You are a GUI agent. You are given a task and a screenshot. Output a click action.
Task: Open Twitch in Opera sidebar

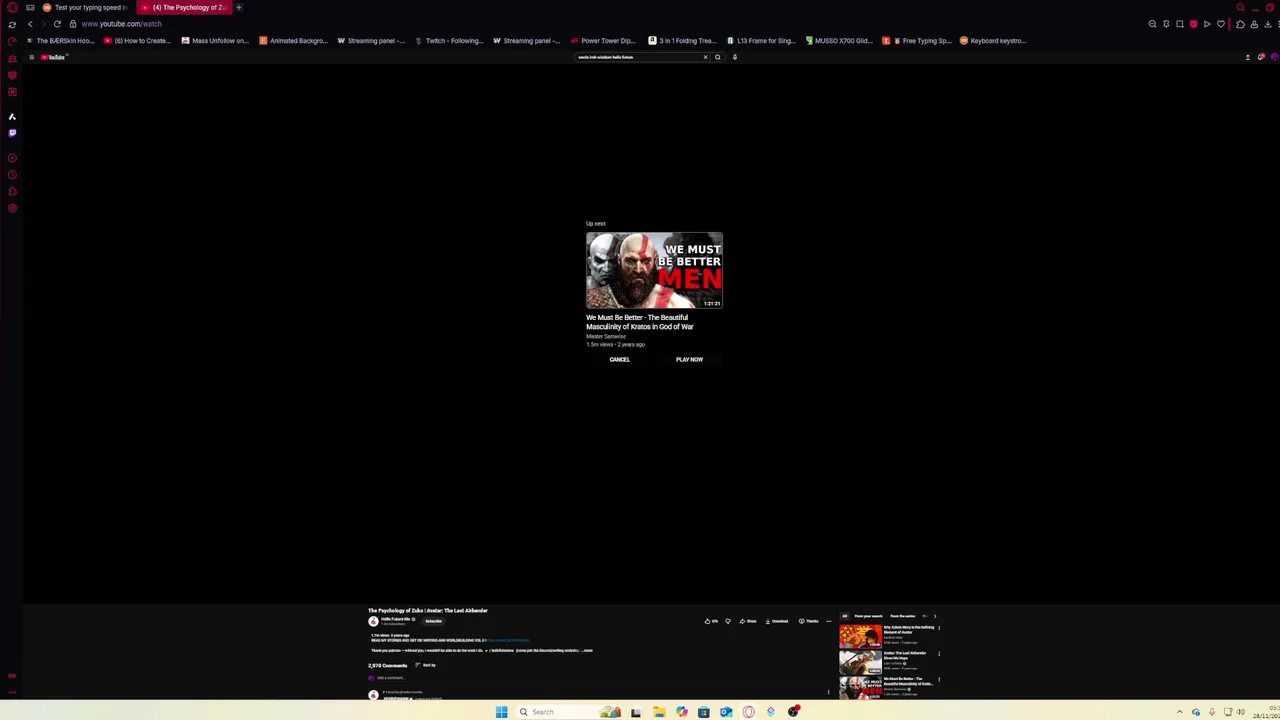point(12,132)
